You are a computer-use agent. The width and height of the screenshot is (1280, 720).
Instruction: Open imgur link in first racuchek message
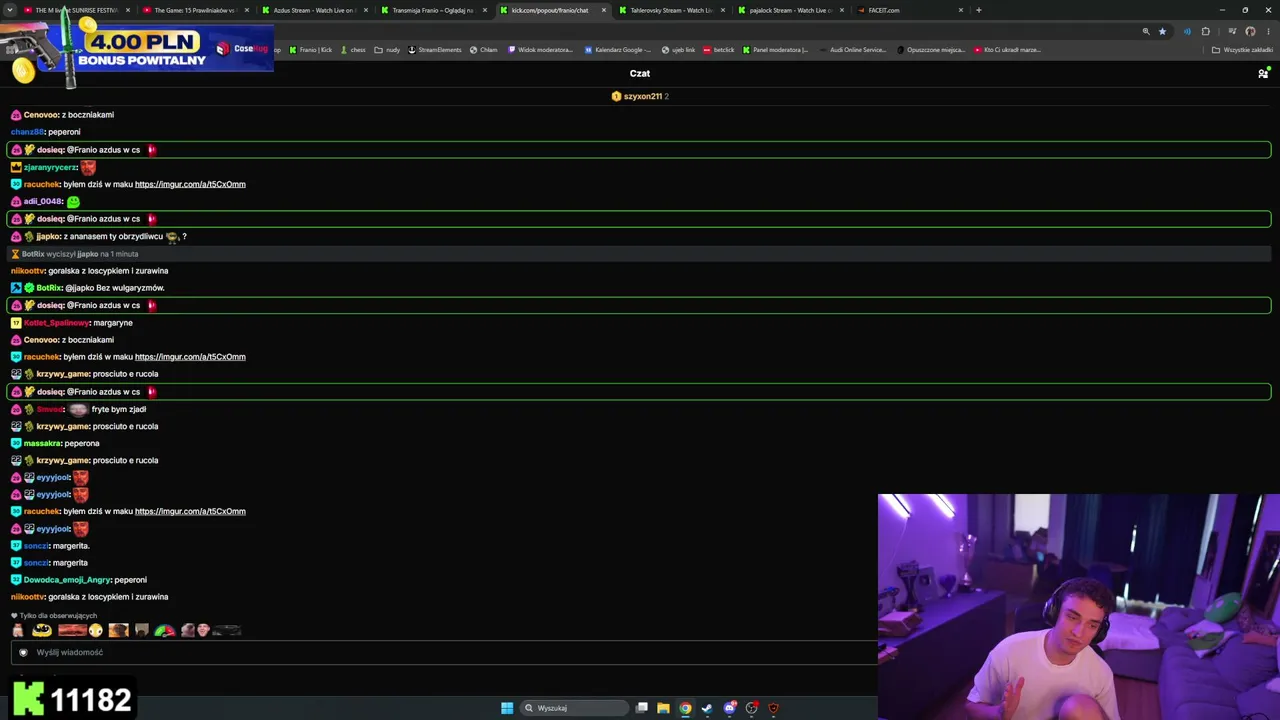[190, 184]
